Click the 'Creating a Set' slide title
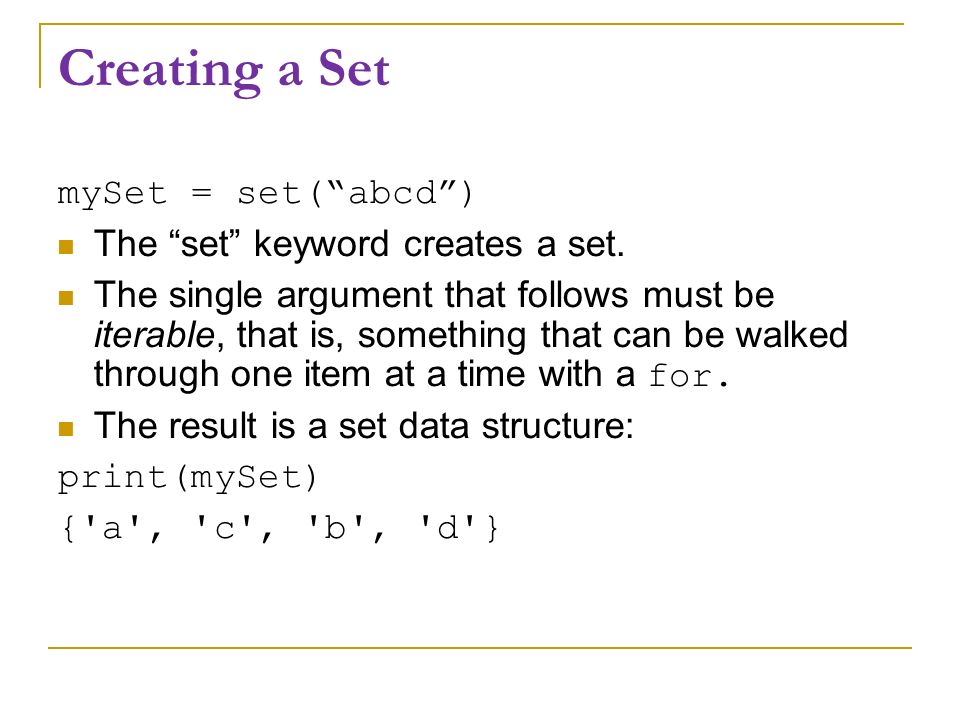Screen dimensions: 960x720 (x=224, y=70)
